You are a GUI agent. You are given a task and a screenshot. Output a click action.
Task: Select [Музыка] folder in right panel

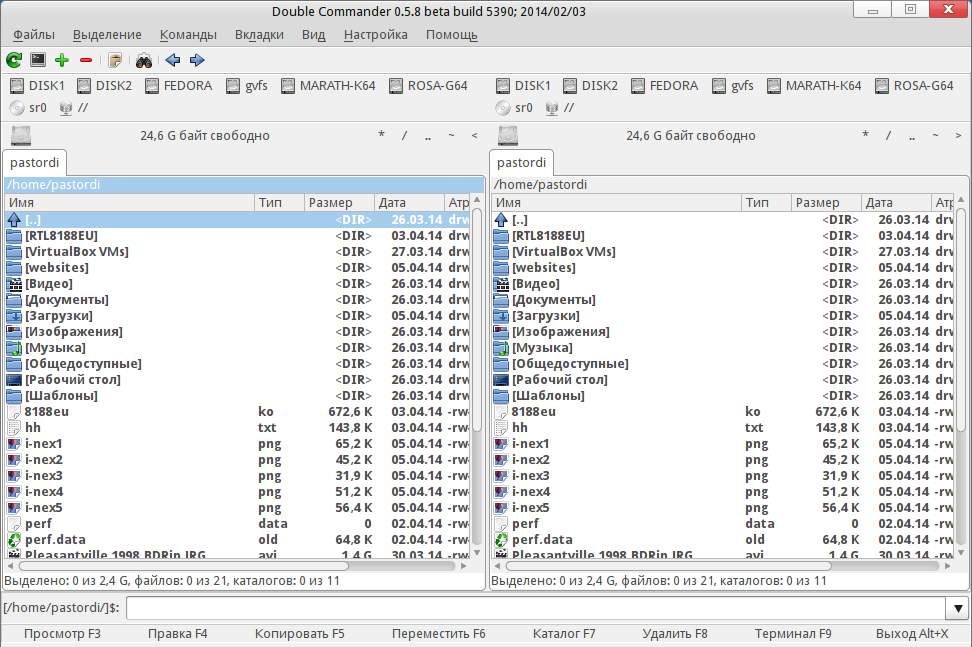[723, 348]
